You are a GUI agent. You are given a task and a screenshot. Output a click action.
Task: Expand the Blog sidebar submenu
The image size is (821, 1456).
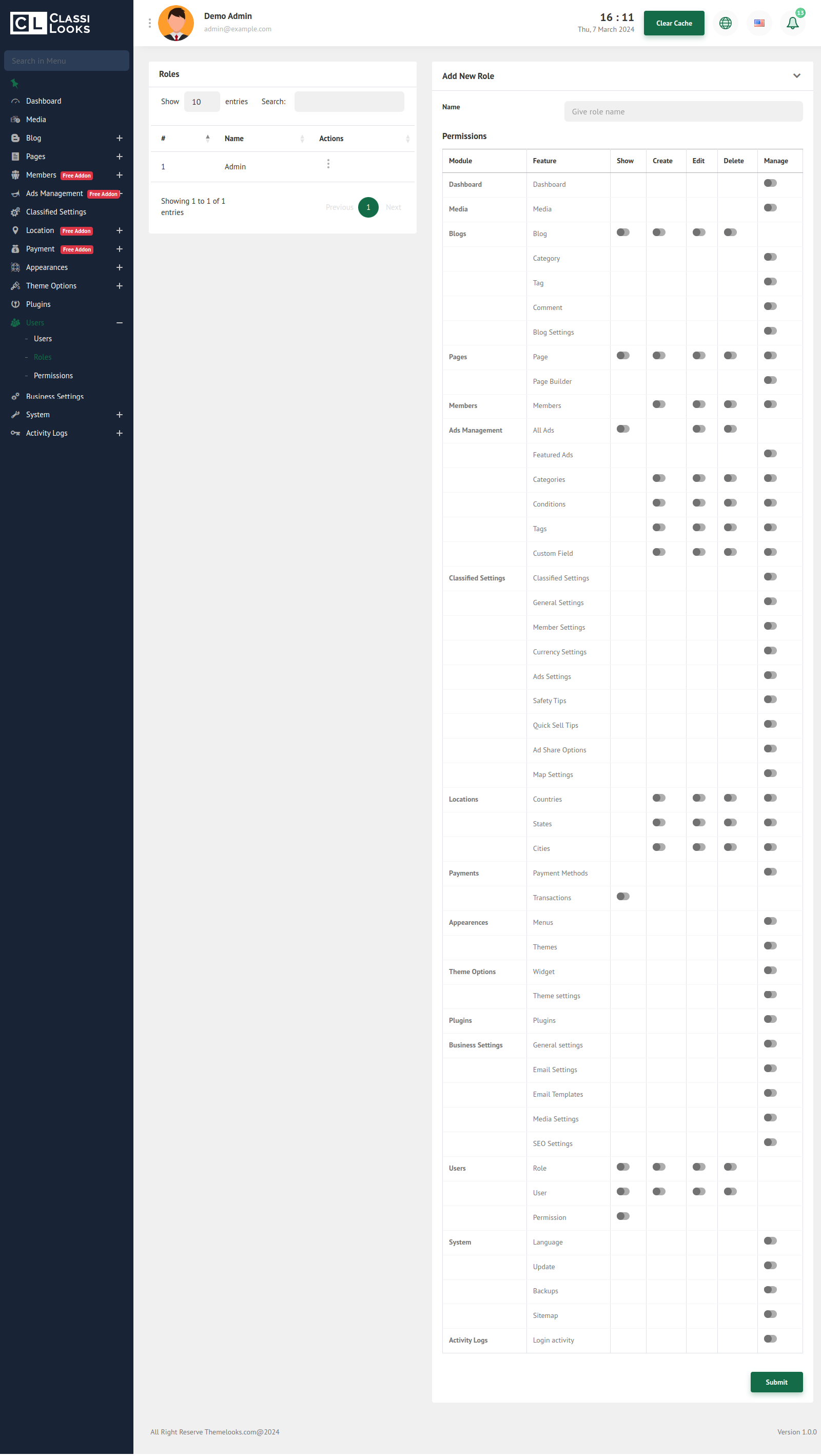coord(119,138)
